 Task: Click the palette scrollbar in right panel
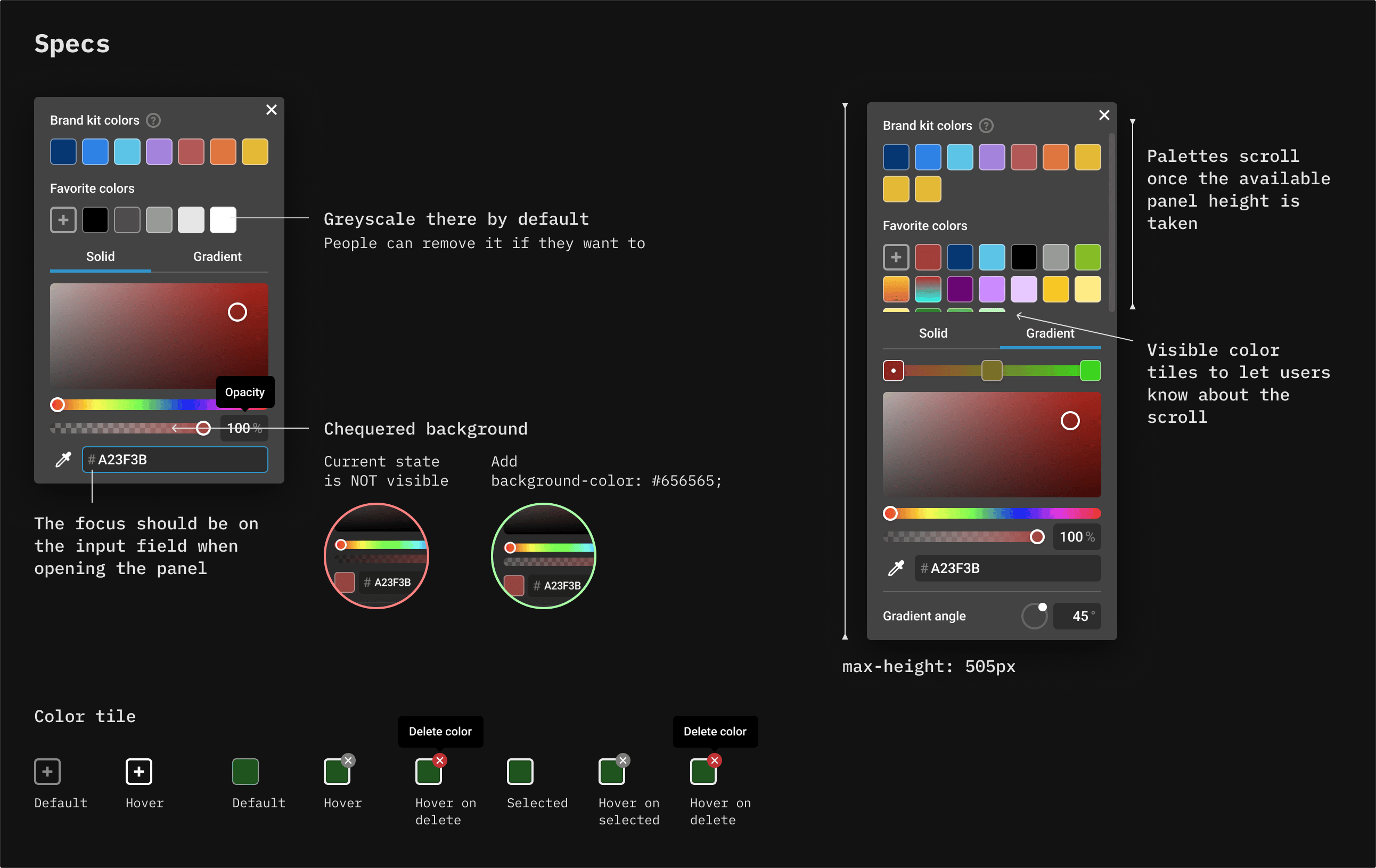[1112, 223]
